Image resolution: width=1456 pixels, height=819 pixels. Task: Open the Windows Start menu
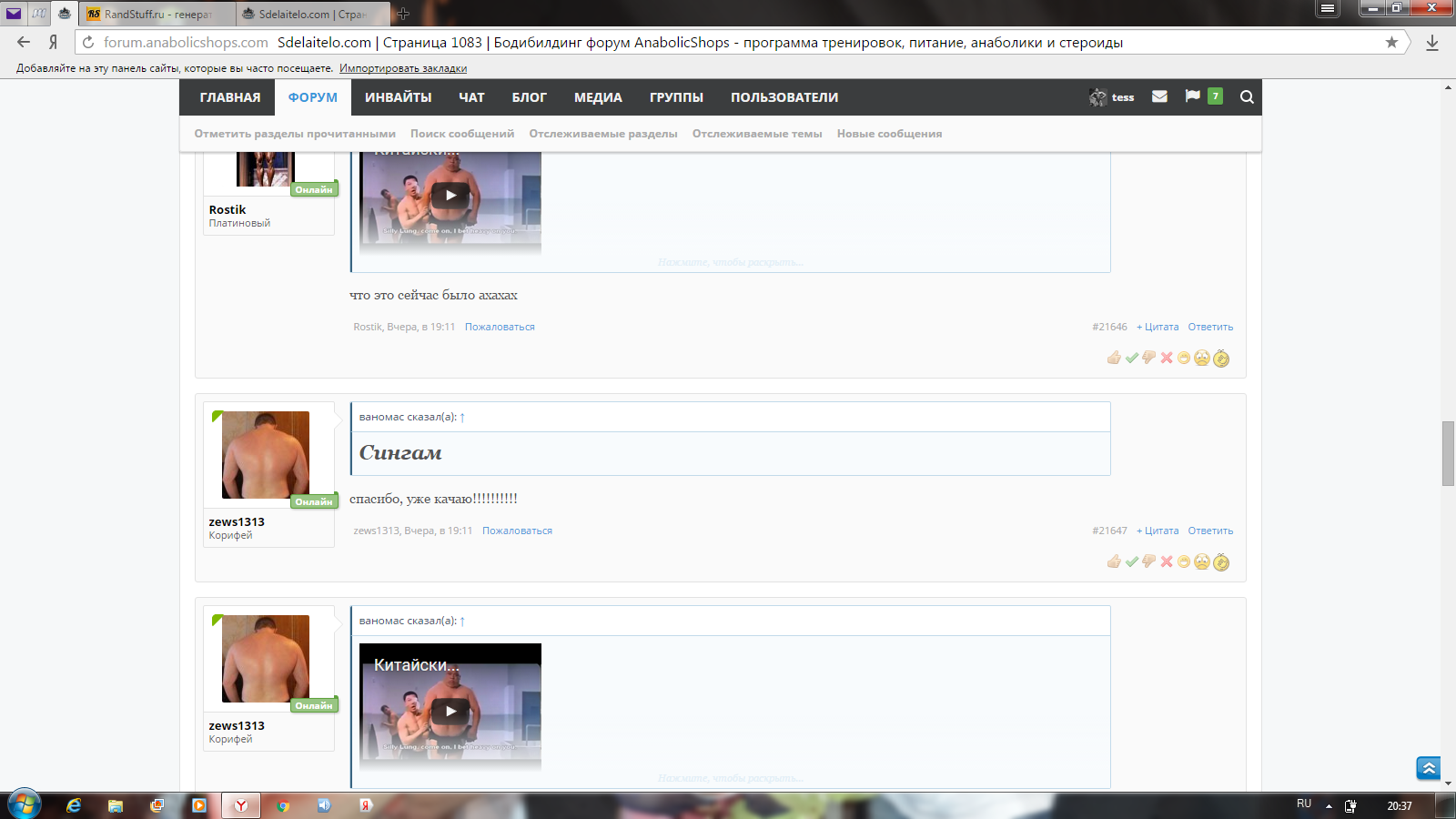click(24, 804)
